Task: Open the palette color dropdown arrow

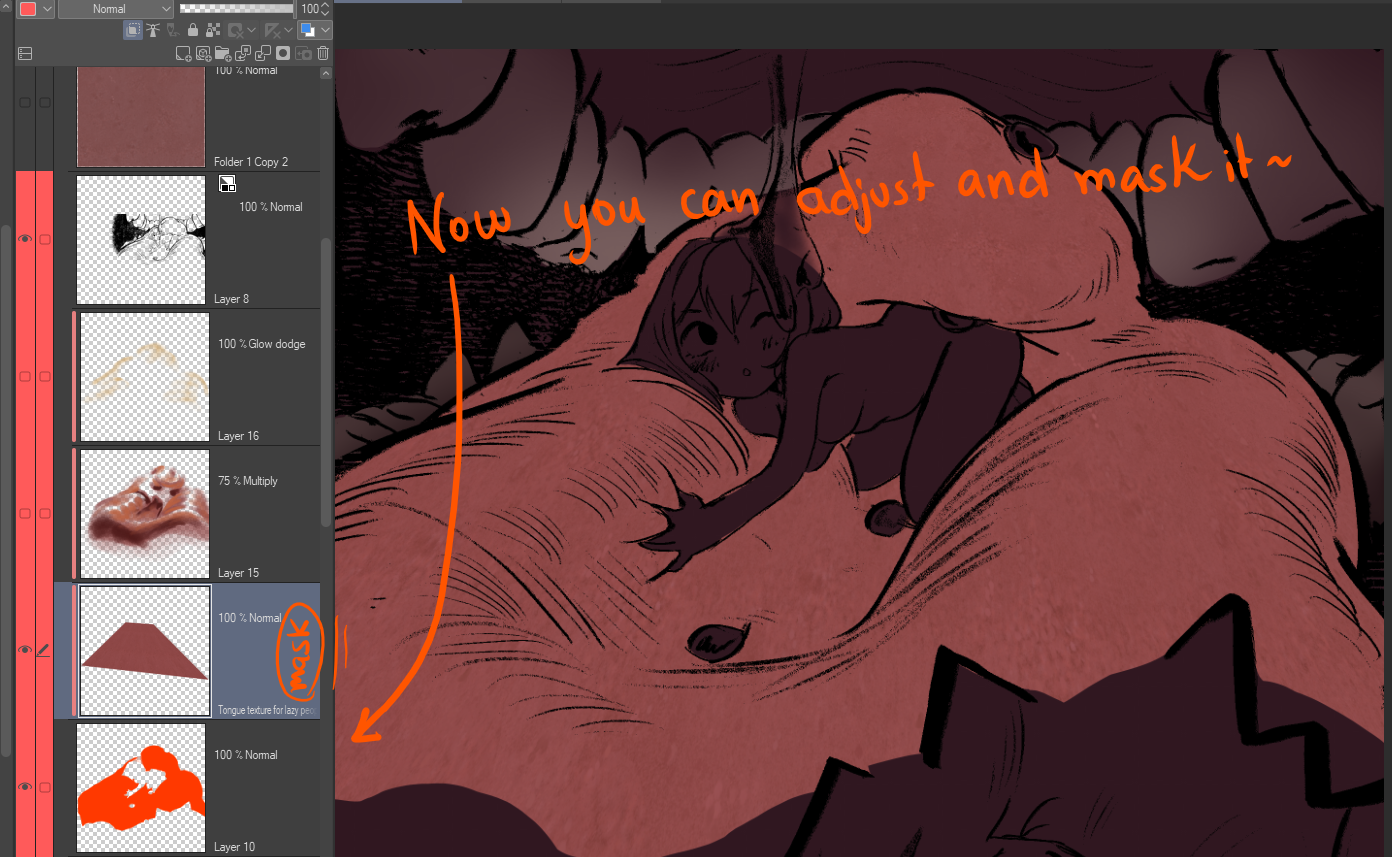Action: pyautogui.click(x=47, y=9)
